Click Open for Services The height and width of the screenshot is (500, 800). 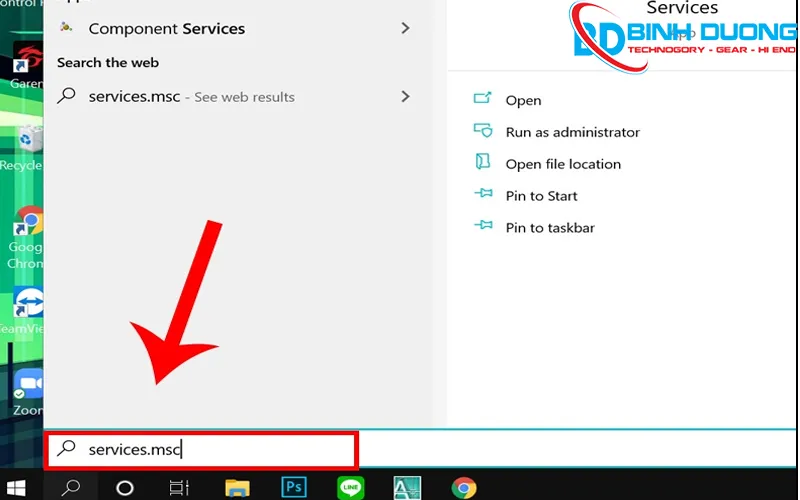tap(523, 101)
